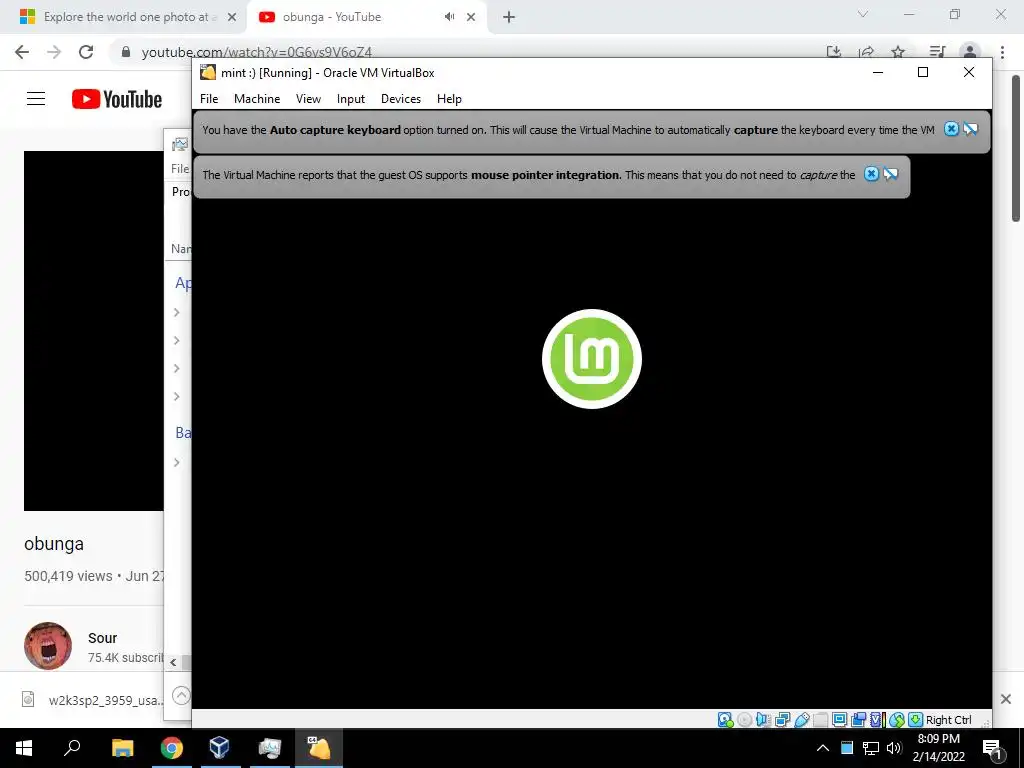Open the Machine menu
Viewport: 1024px width, 768px height.
(x=257, y=99)
